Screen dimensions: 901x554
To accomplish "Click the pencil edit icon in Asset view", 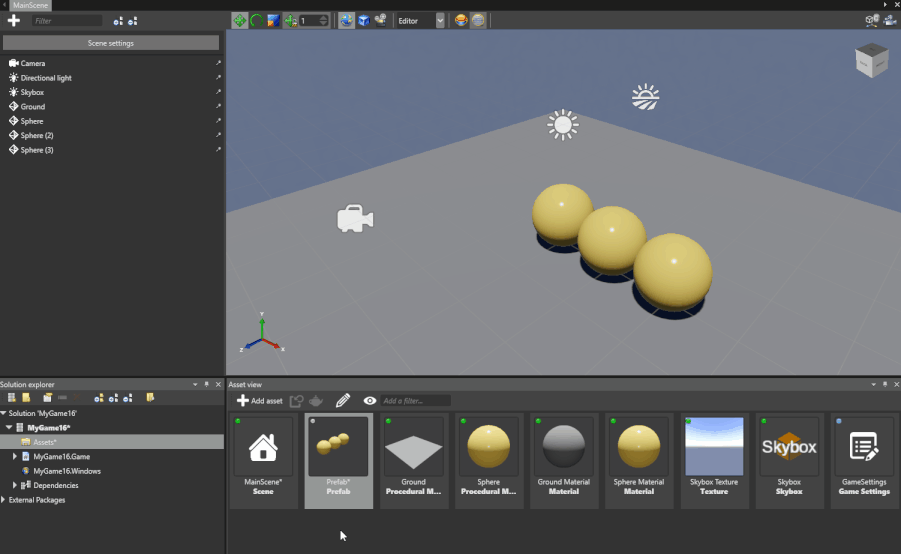I will (x=343, y=400).
